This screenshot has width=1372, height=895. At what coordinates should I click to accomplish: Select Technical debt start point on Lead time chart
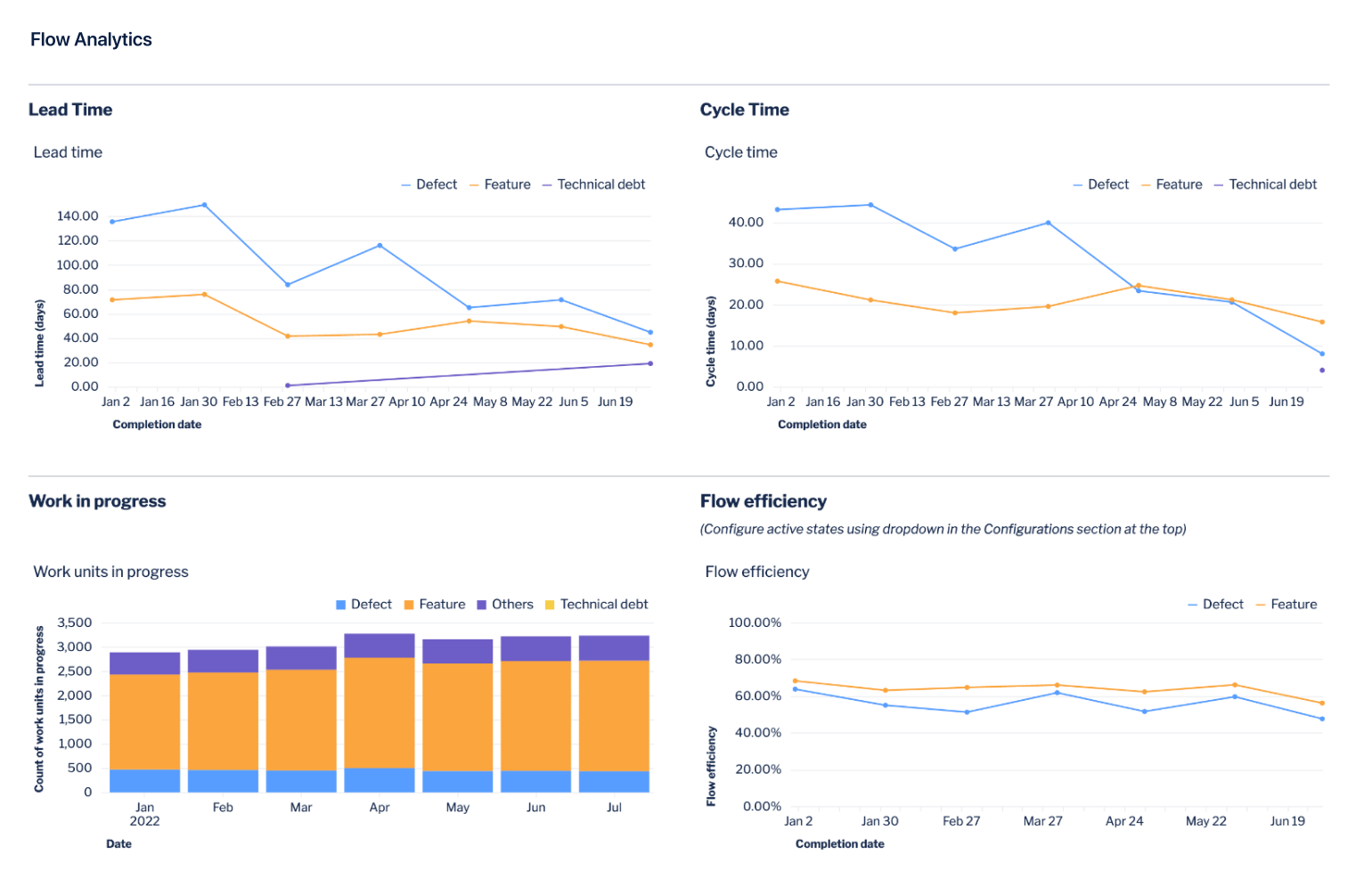[288, 386]
